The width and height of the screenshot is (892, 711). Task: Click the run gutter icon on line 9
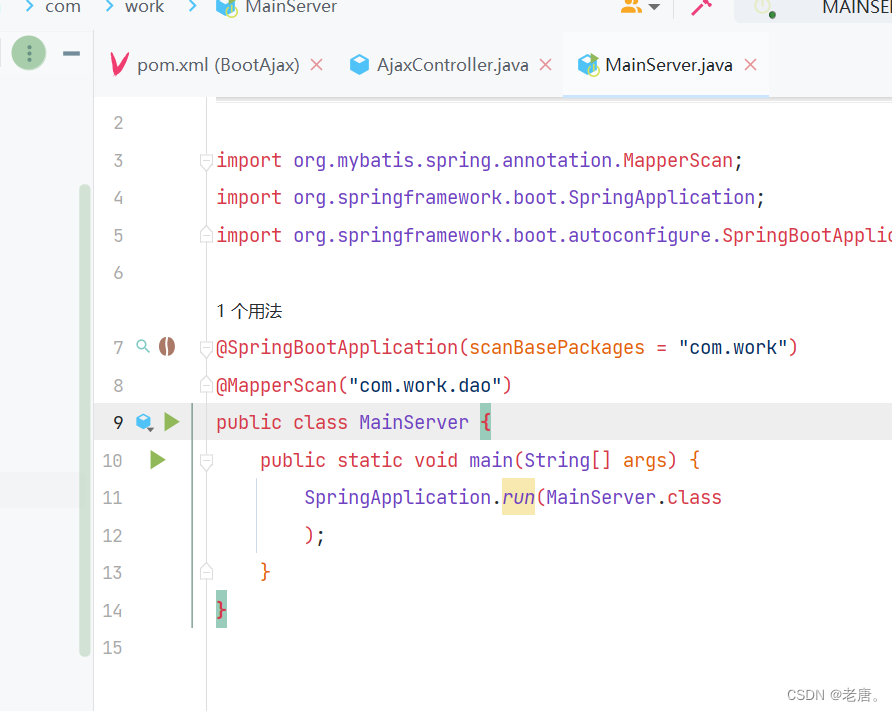point(171,422)
